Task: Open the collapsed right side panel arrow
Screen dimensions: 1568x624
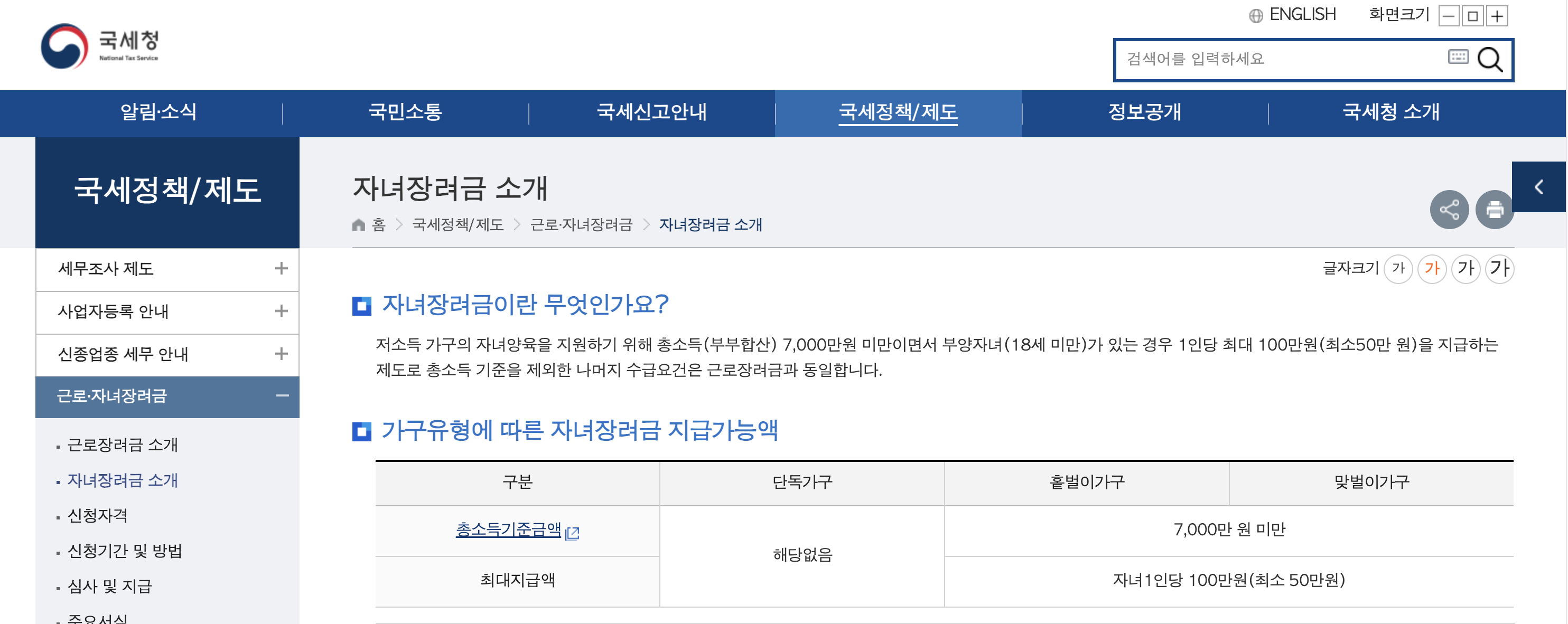Action: (x=1539, y=187)
